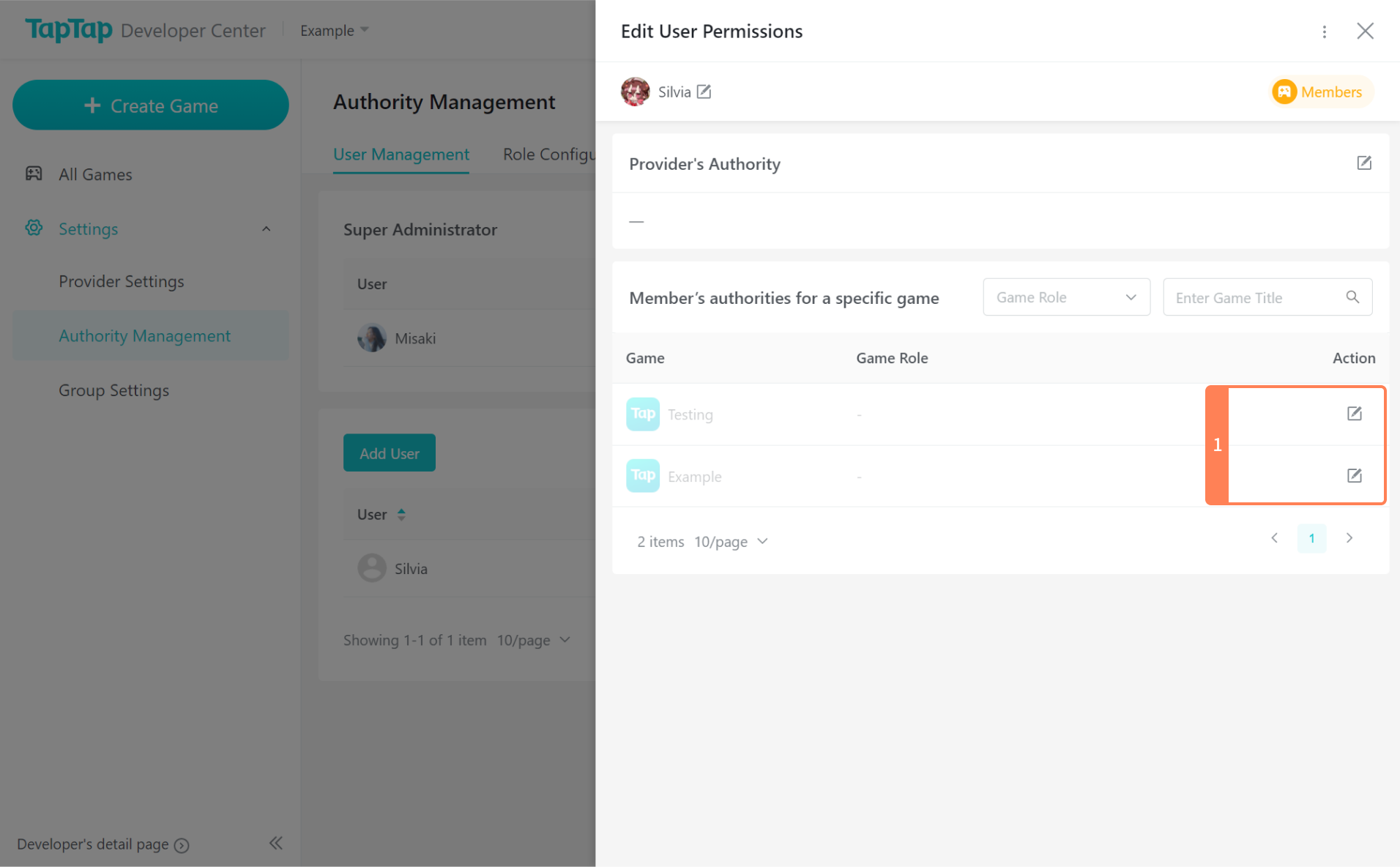Open Group Settings in sidebar

pos(113,390)
